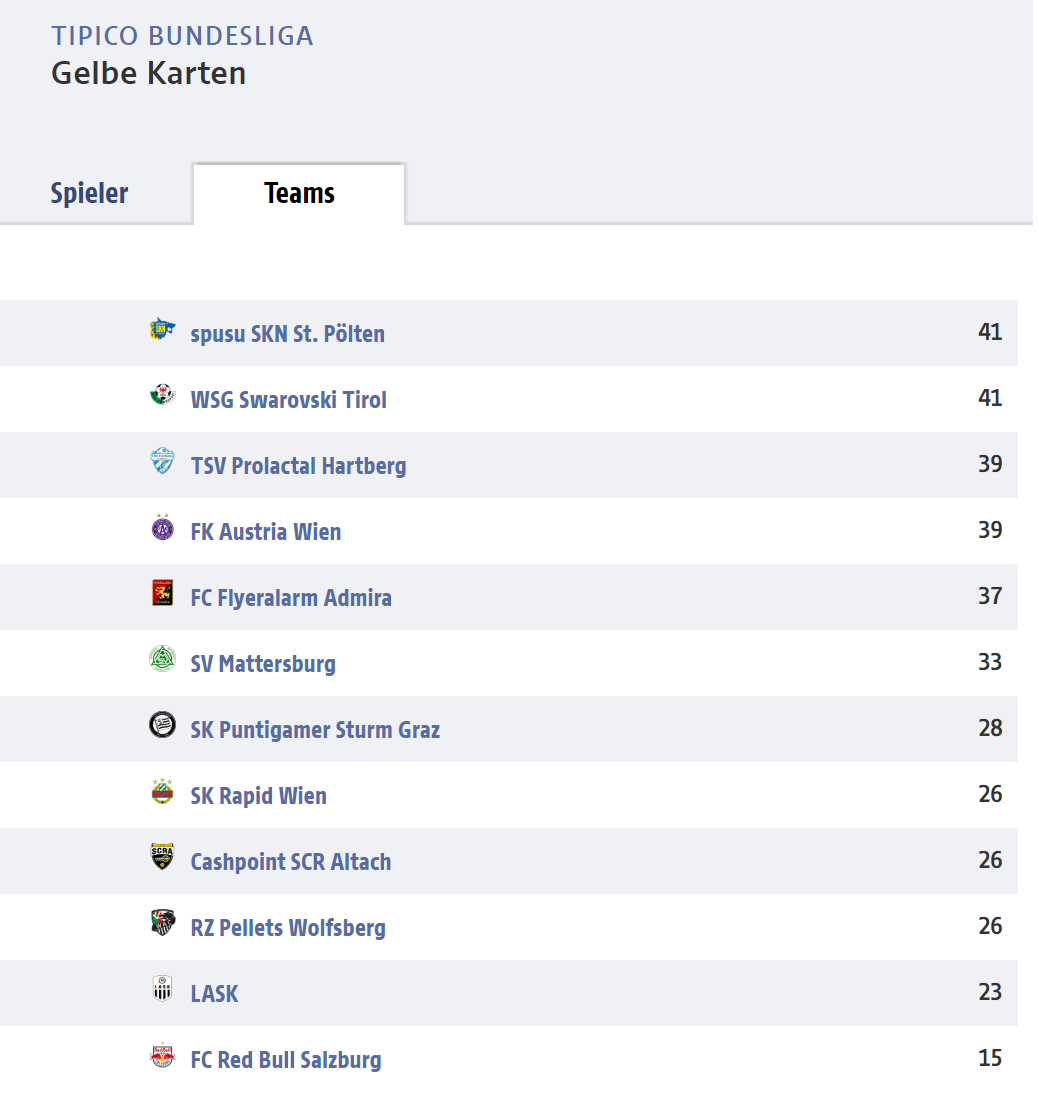1039x1118 pixels.
Task: Select the Red Bull Salzburg logo
Action: 163,1055
